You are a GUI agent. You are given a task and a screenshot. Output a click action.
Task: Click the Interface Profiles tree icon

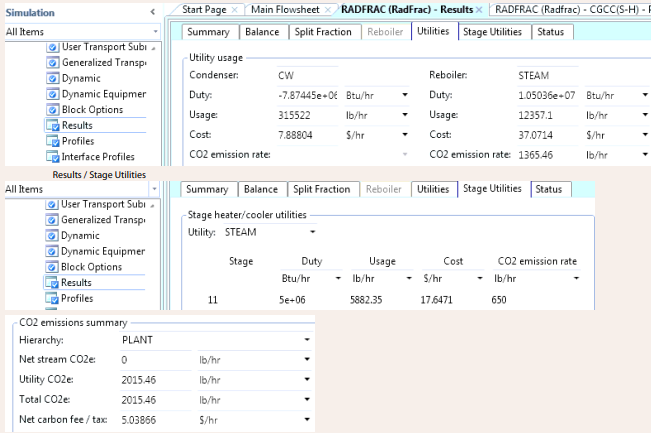click(x=52, y=157)
